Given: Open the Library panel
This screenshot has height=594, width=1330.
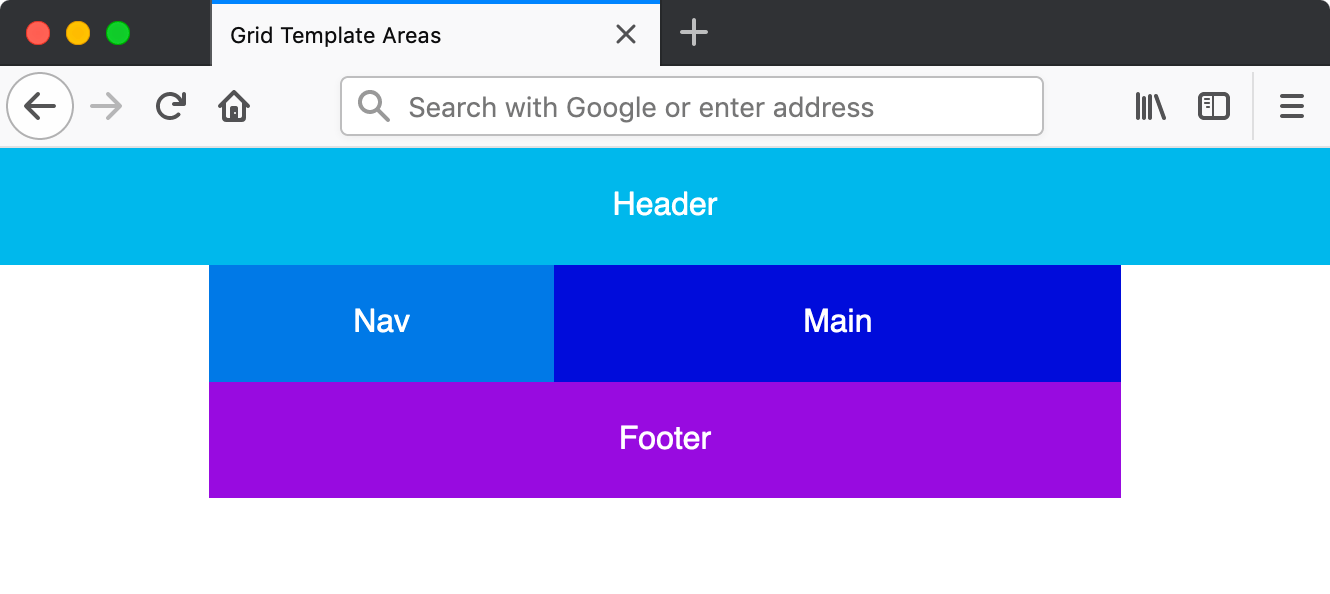Looking at the screenshot, I should pyautogui.click(x=1150, y=106).
